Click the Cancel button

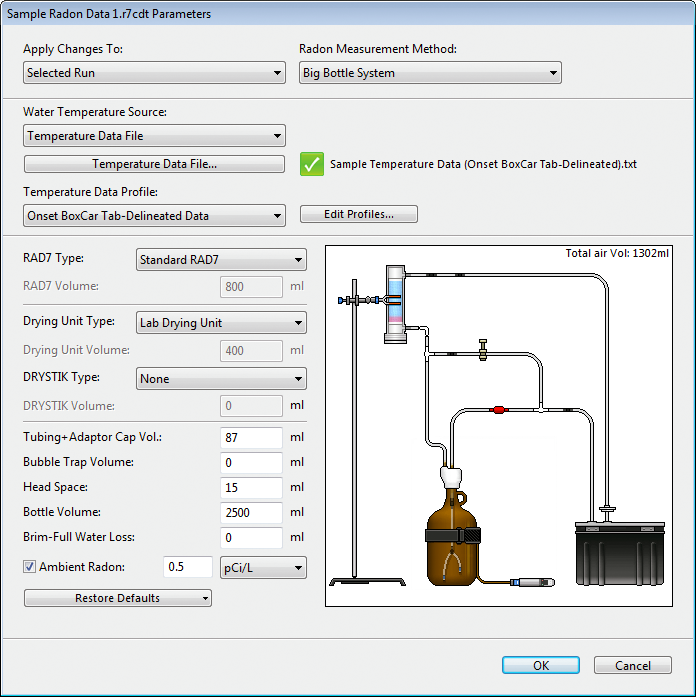tap(633, 665)
